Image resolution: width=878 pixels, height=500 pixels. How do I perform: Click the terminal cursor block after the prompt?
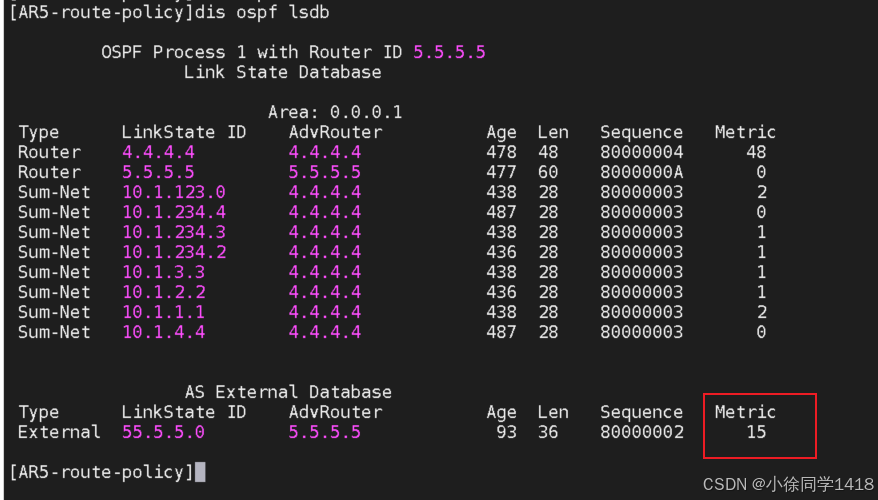pos(200,472)
